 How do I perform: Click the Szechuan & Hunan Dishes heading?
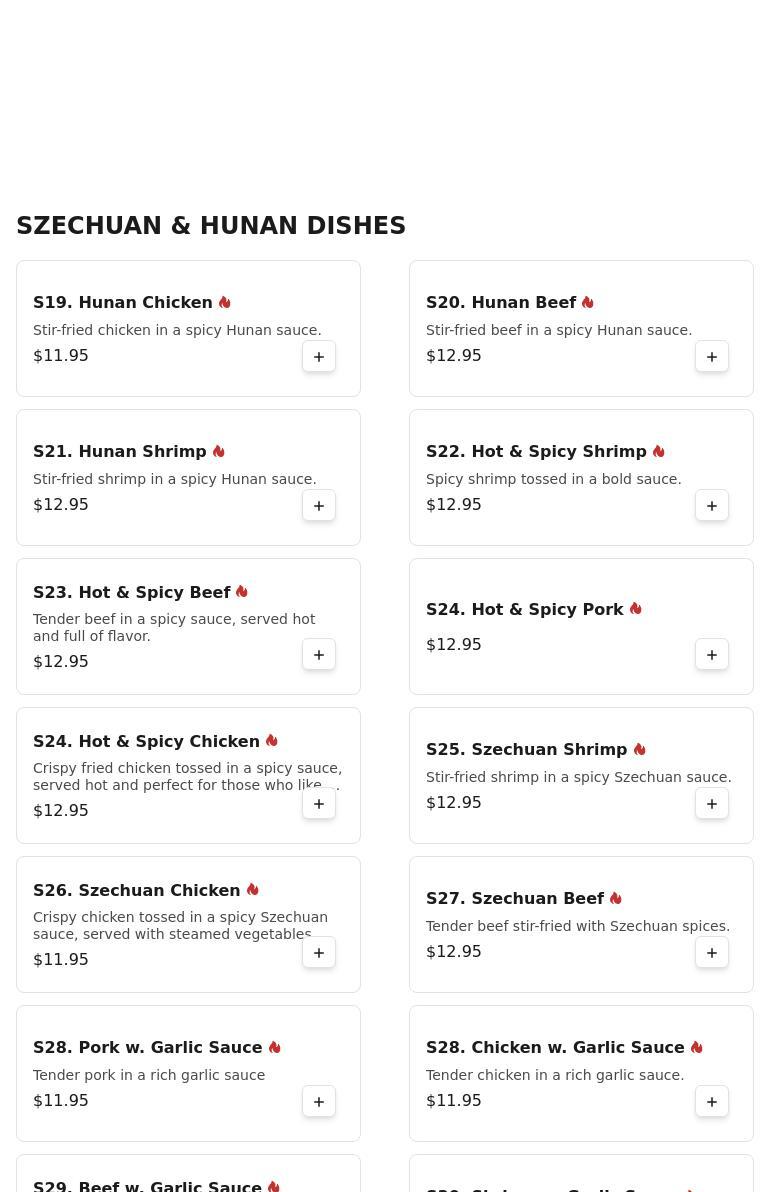click(x=211, y=226)
